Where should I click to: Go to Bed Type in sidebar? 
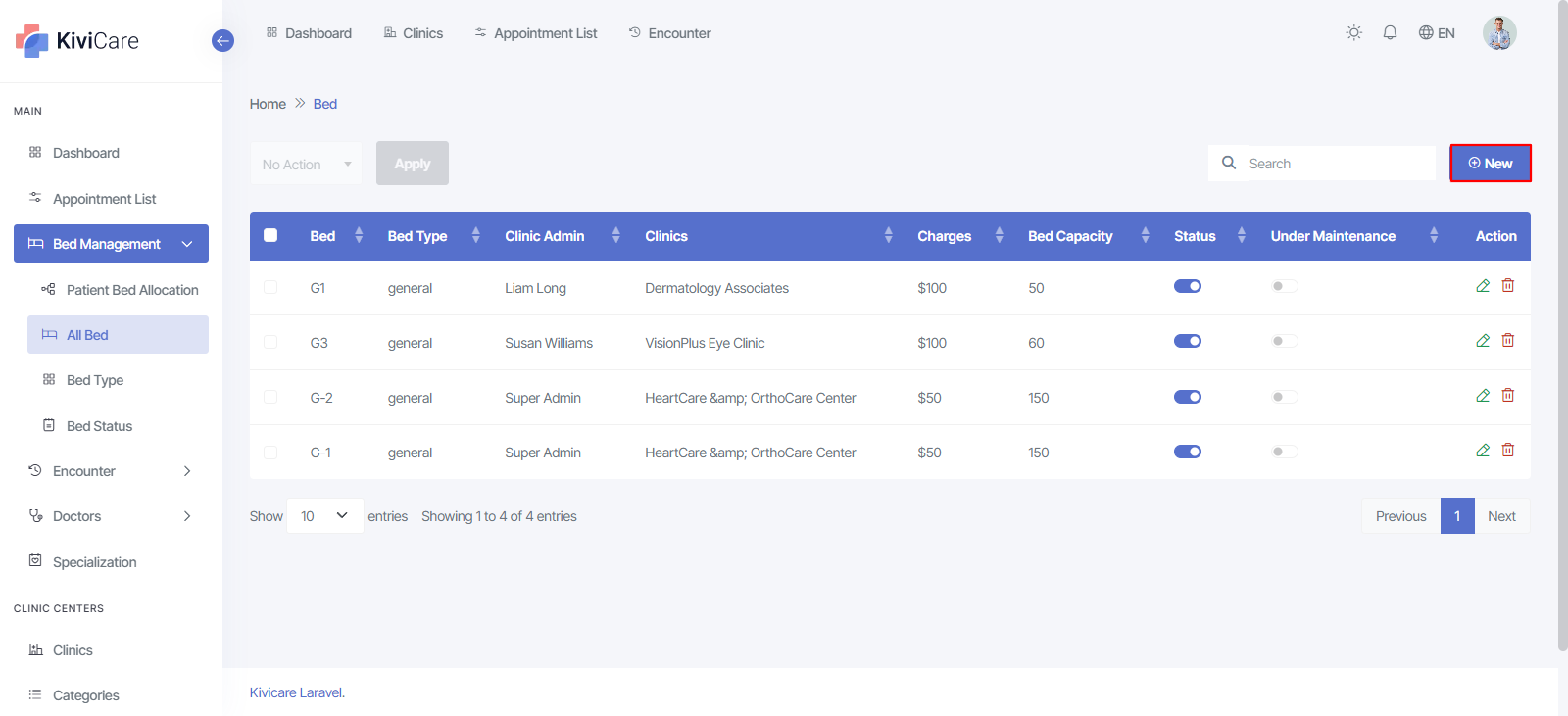coord(95,380)
